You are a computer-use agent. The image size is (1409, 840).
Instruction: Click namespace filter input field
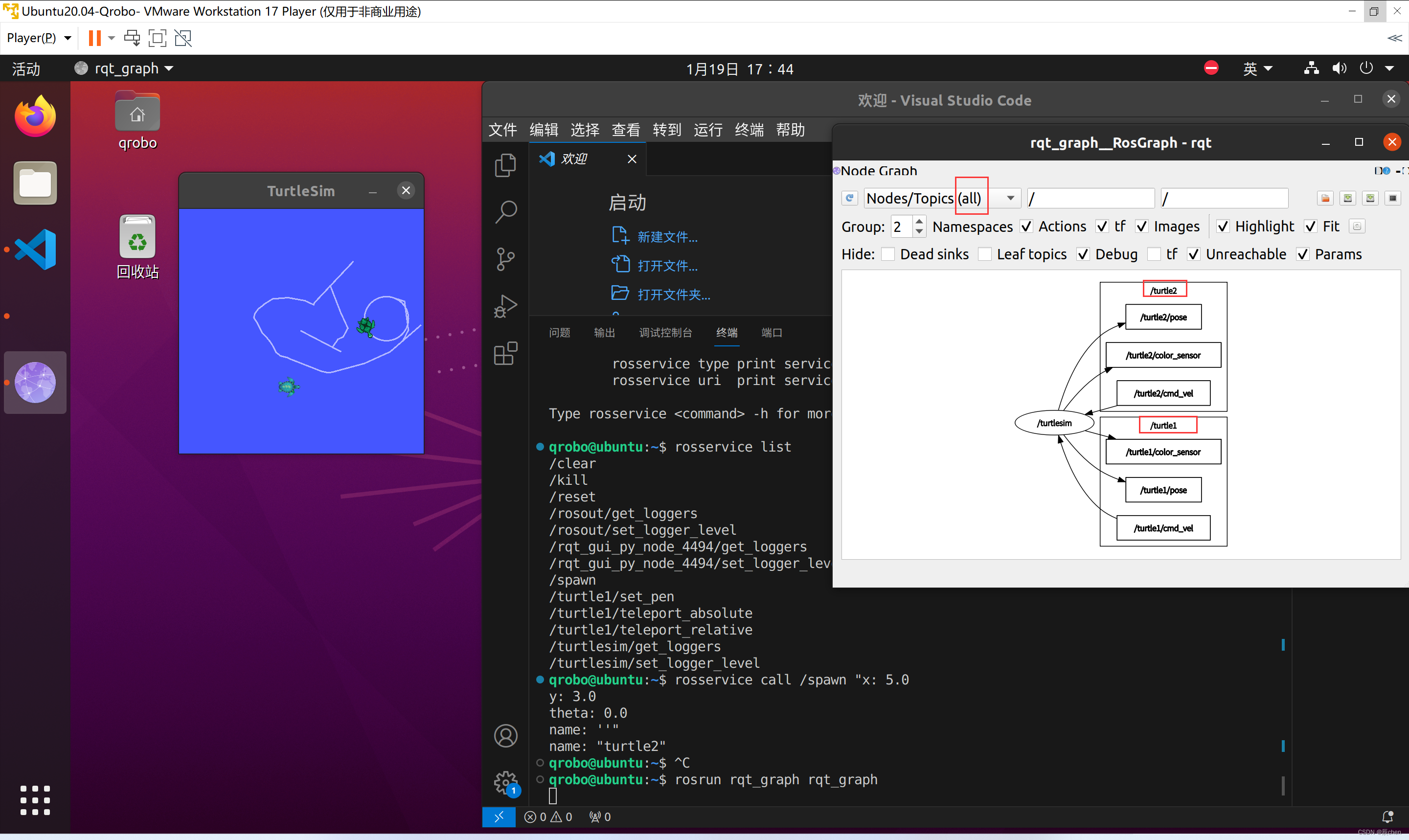[x=1091, y=198]
